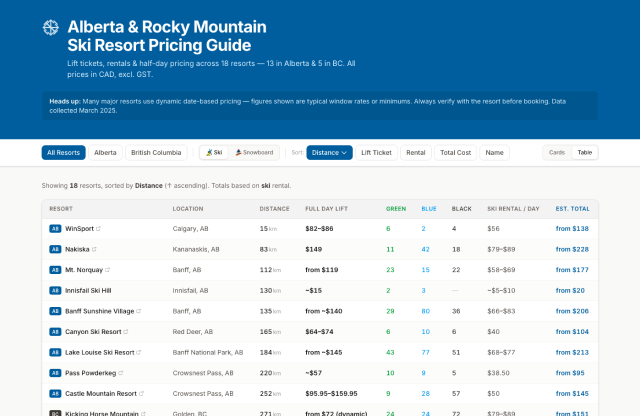The image size is (640, 416).
Task: Click the snowflake logo icon in header
Action: click(x=51, y=28)
